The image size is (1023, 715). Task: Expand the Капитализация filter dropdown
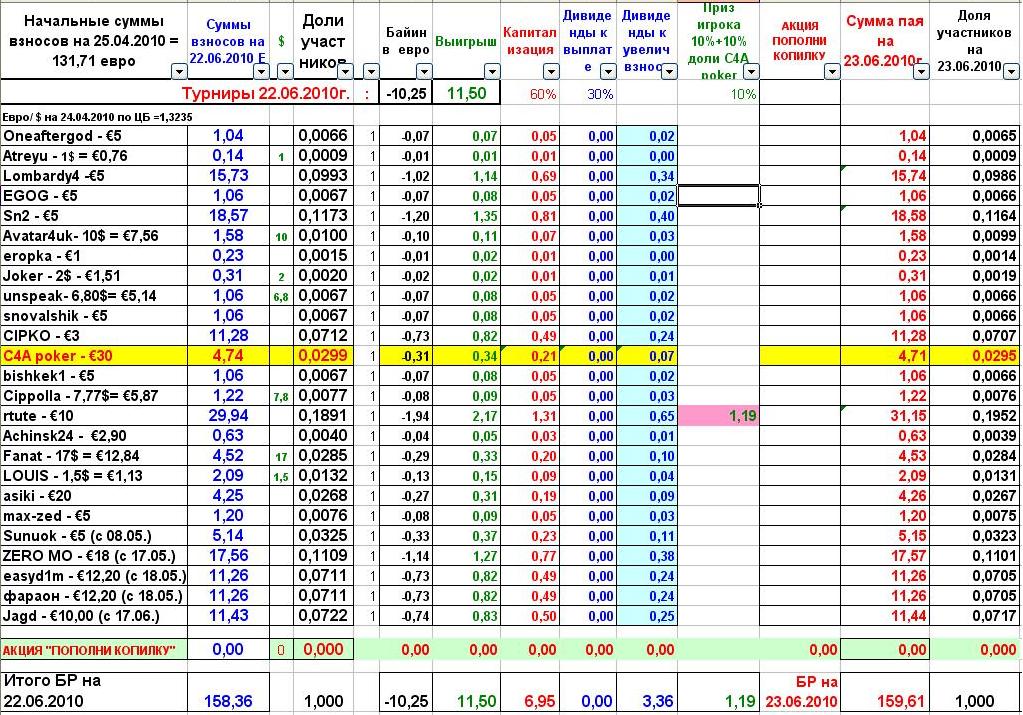point(551,70)
